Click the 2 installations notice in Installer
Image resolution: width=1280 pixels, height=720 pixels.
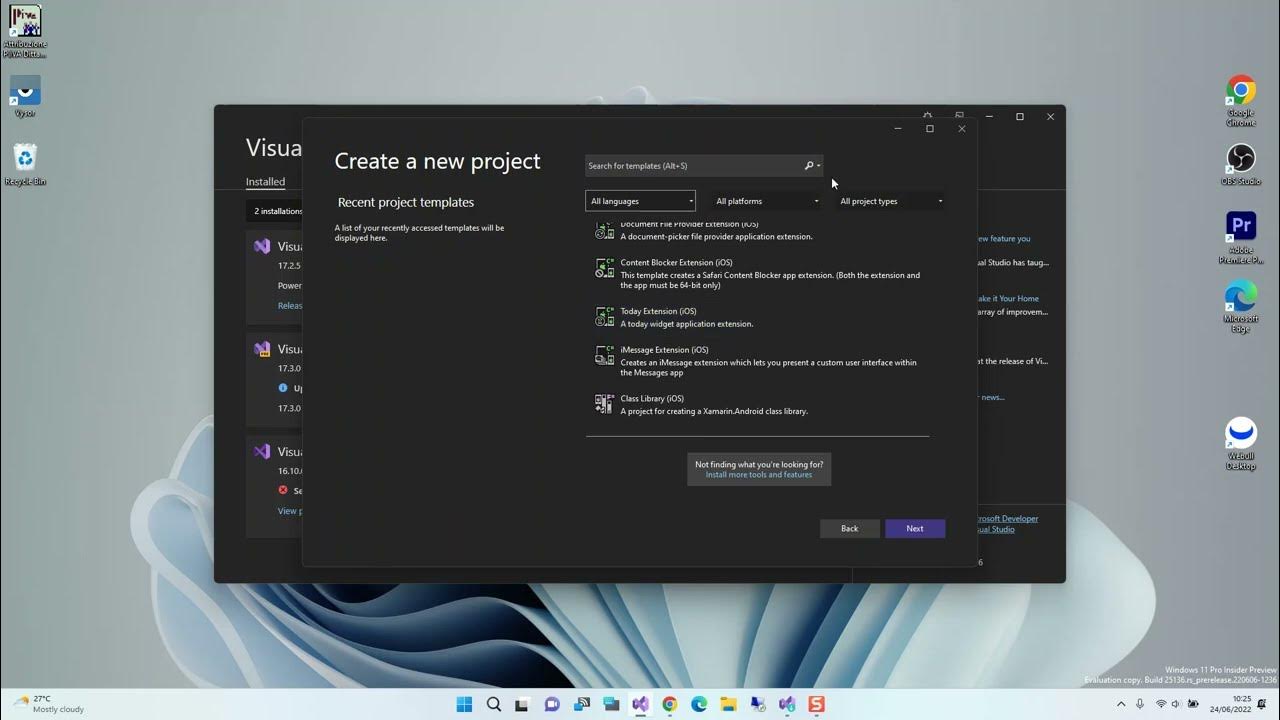tap(275, 211)
